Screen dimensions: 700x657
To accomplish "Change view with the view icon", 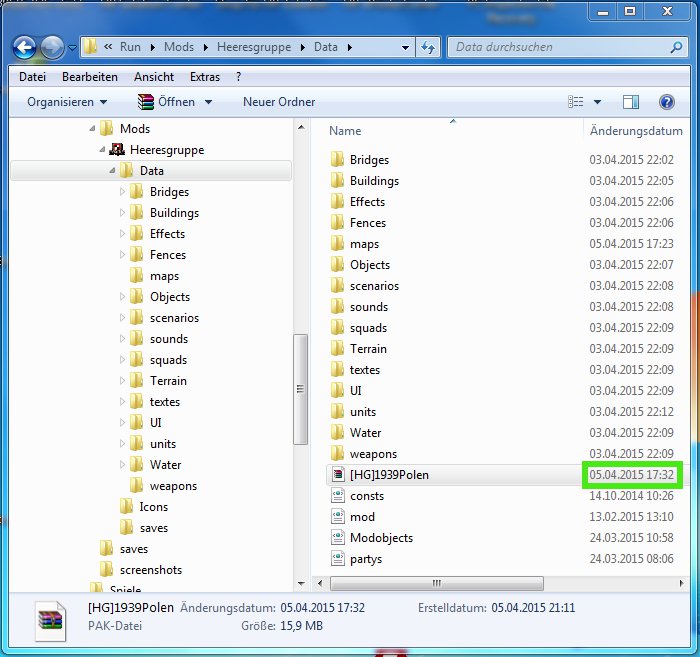I will [575, 102].
